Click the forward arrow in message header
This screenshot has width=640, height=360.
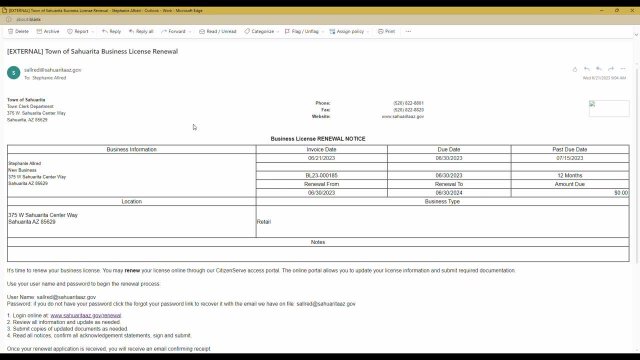[x=611, y=69]
